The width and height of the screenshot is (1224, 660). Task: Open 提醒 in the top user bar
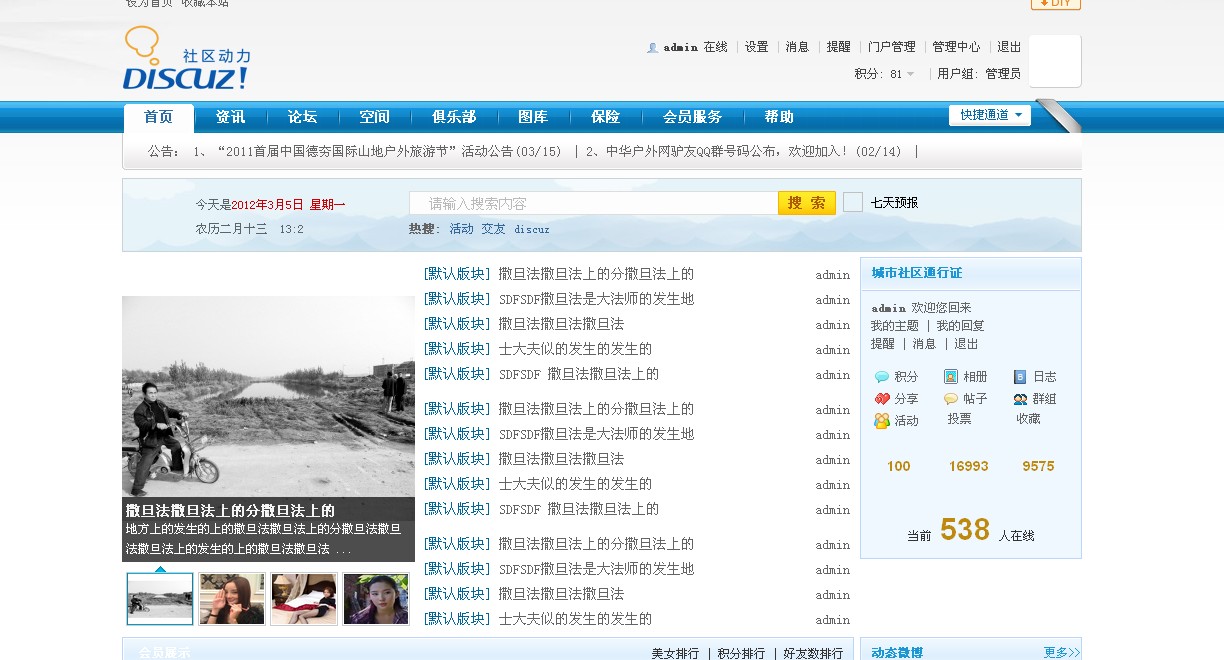click(x=838, y=47)
